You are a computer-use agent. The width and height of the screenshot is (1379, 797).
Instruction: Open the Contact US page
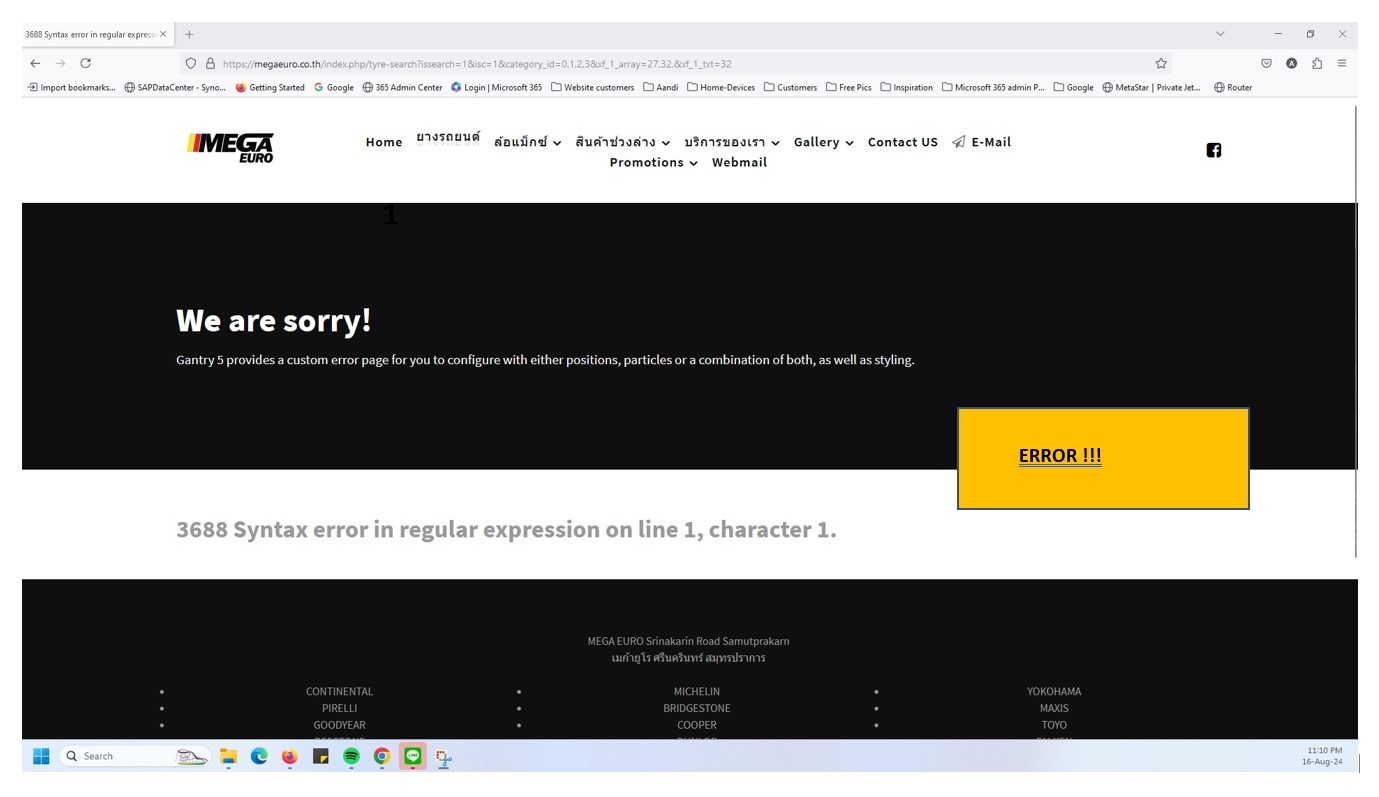tap(903, 142)
